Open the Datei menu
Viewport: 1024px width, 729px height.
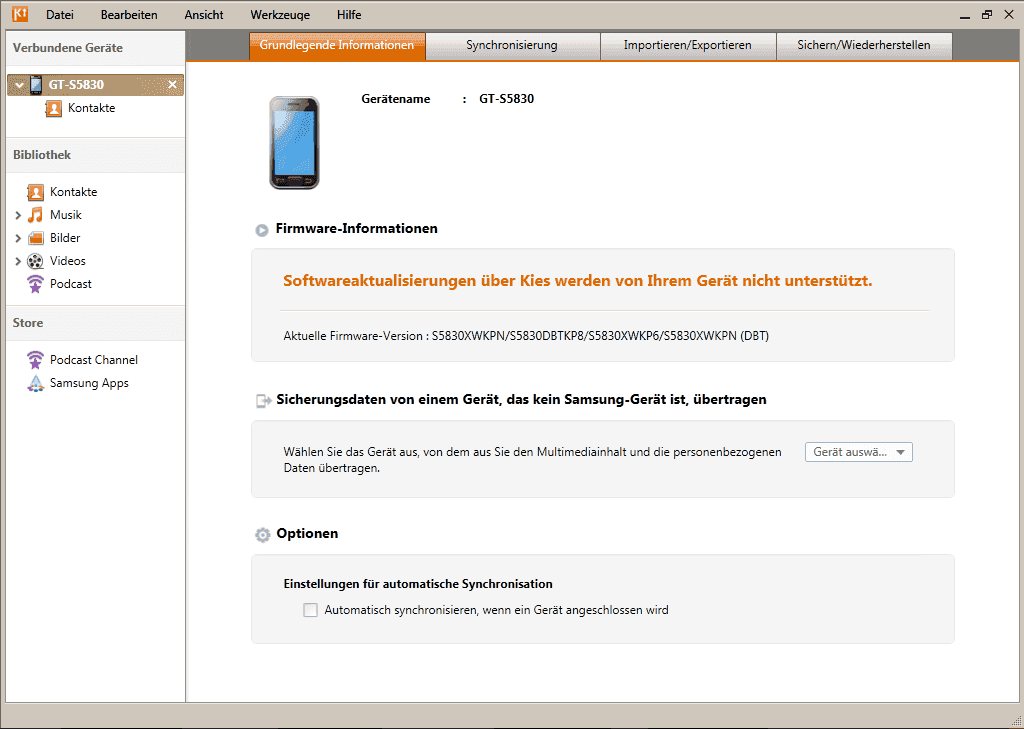click(x=60, y=14)
